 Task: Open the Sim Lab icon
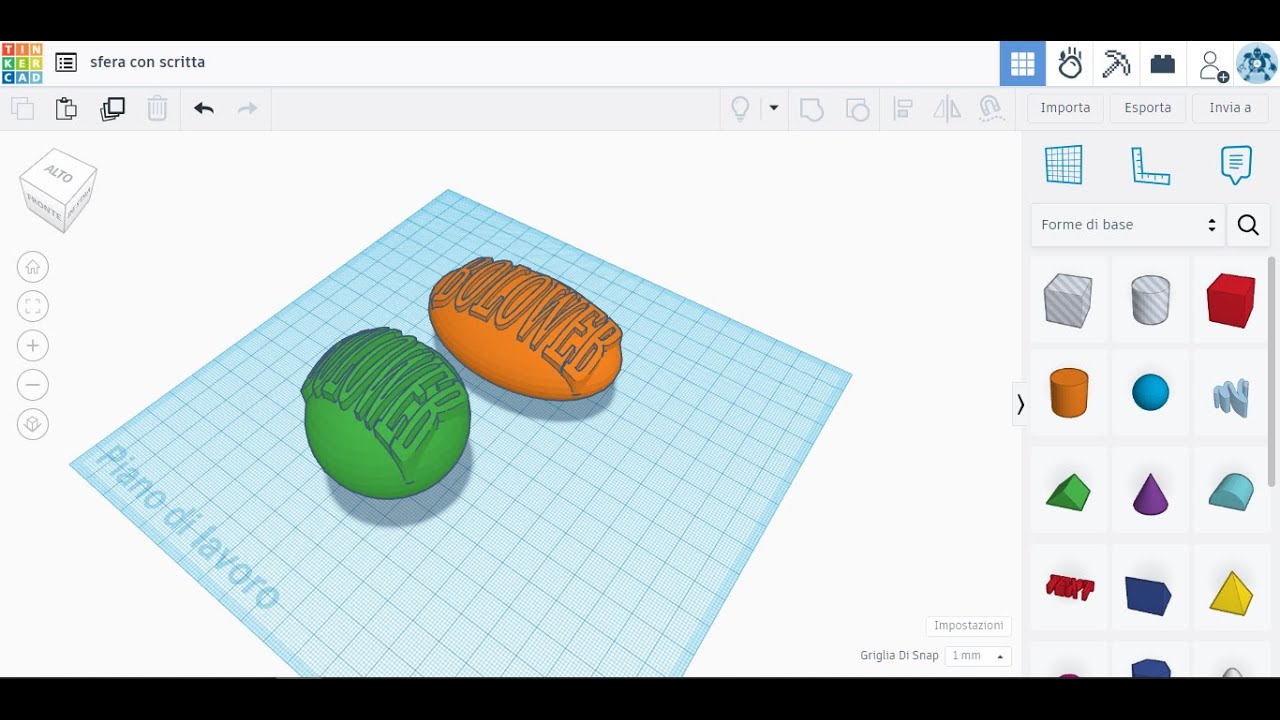1070,64
